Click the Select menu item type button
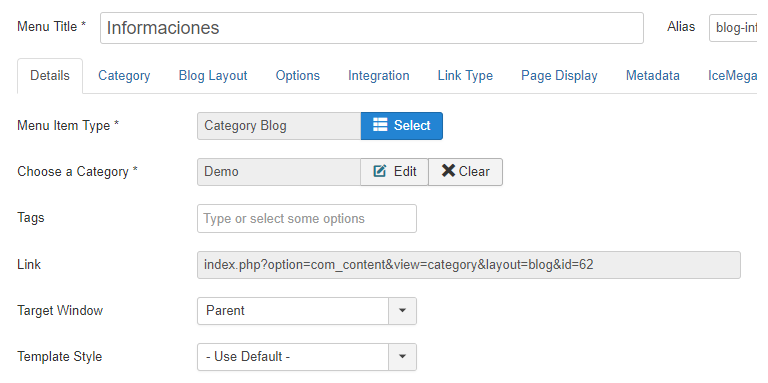Image resolution: width=768 pixels, height=383 pixels. coord(402,126)
